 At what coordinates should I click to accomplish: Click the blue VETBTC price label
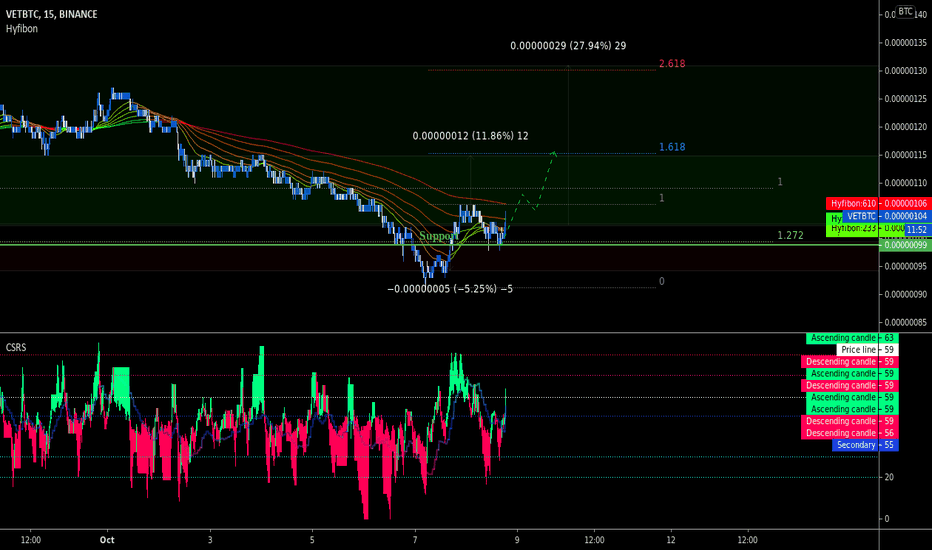(x=886, y=216)
